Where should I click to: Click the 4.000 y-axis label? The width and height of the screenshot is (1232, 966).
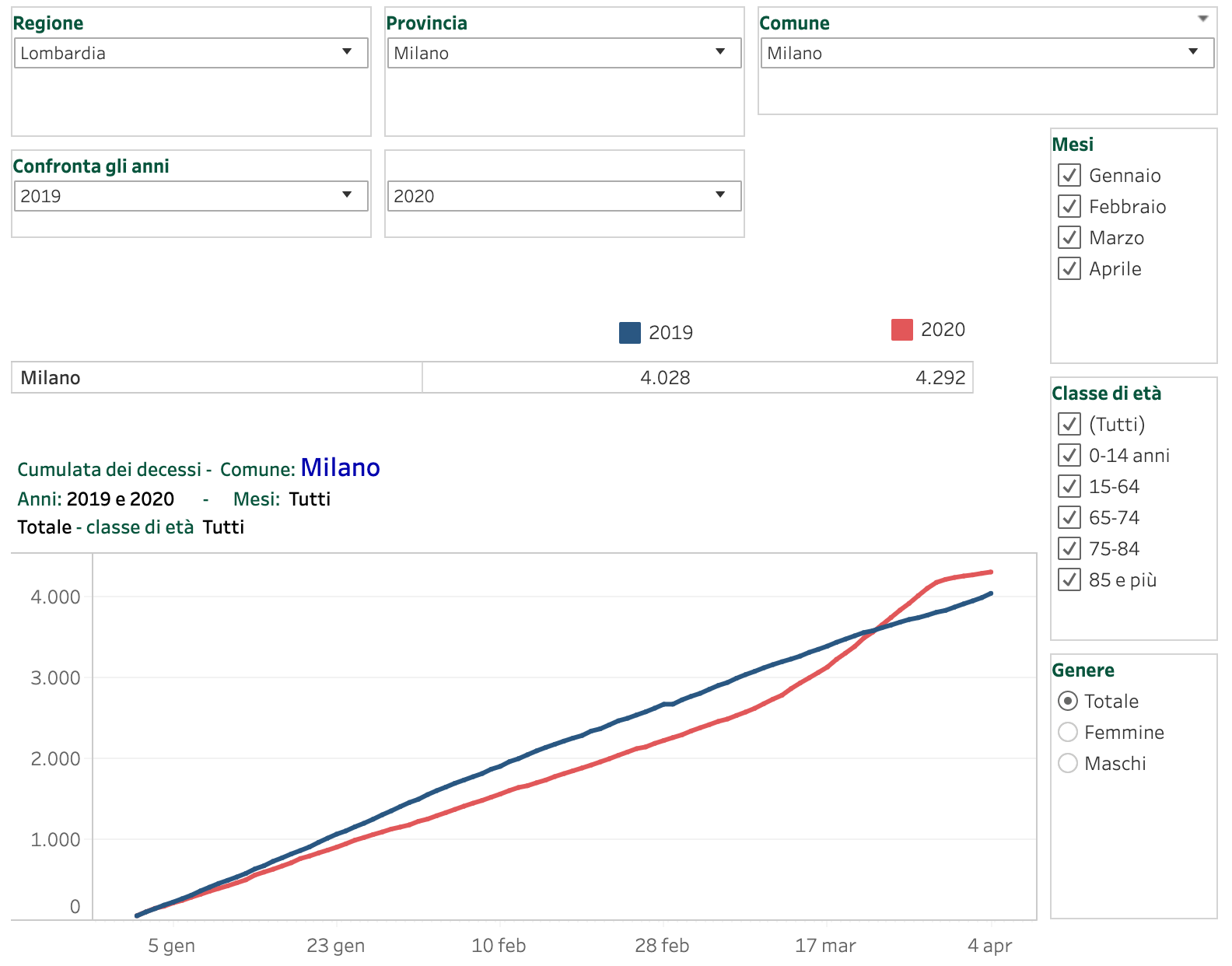tap(55, 597)
